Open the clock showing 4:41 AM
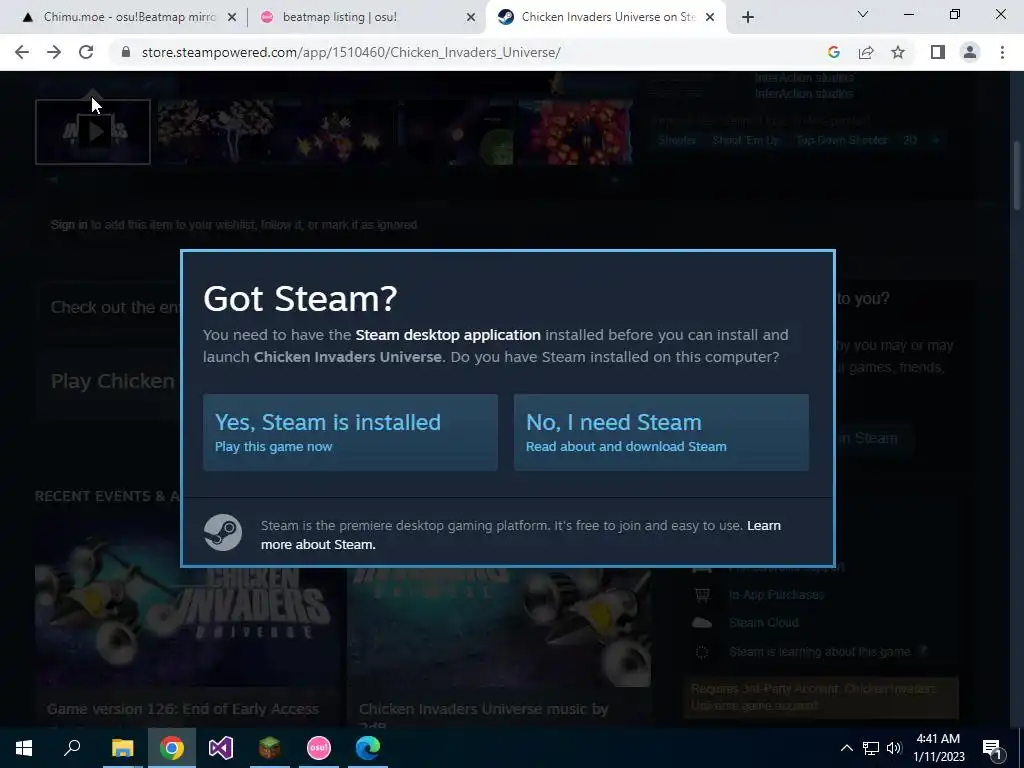1024x768 pixels. (x=938, y=748)
